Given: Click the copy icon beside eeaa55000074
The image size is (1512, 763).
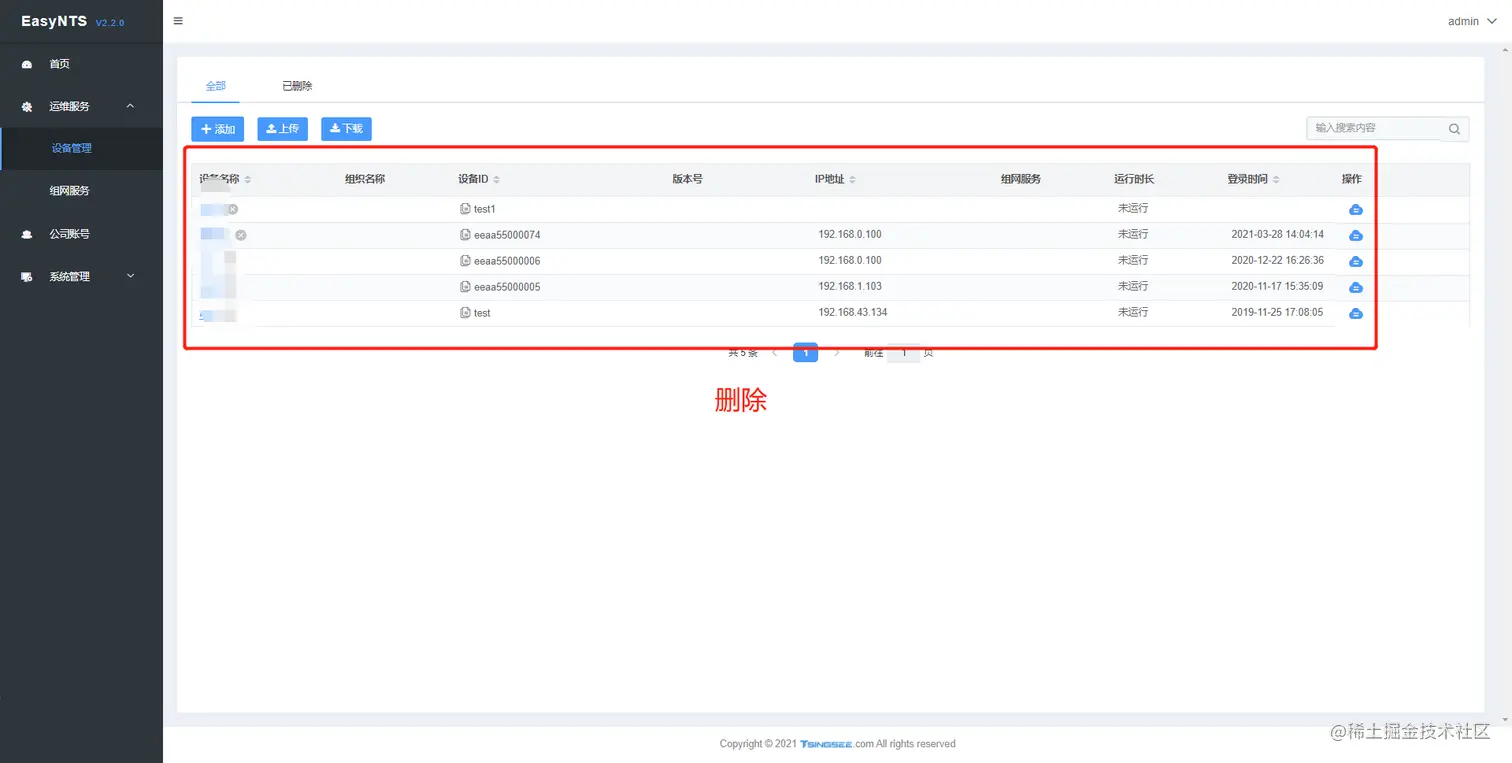Looking at the screenshot, I should (x=465, y=235).
